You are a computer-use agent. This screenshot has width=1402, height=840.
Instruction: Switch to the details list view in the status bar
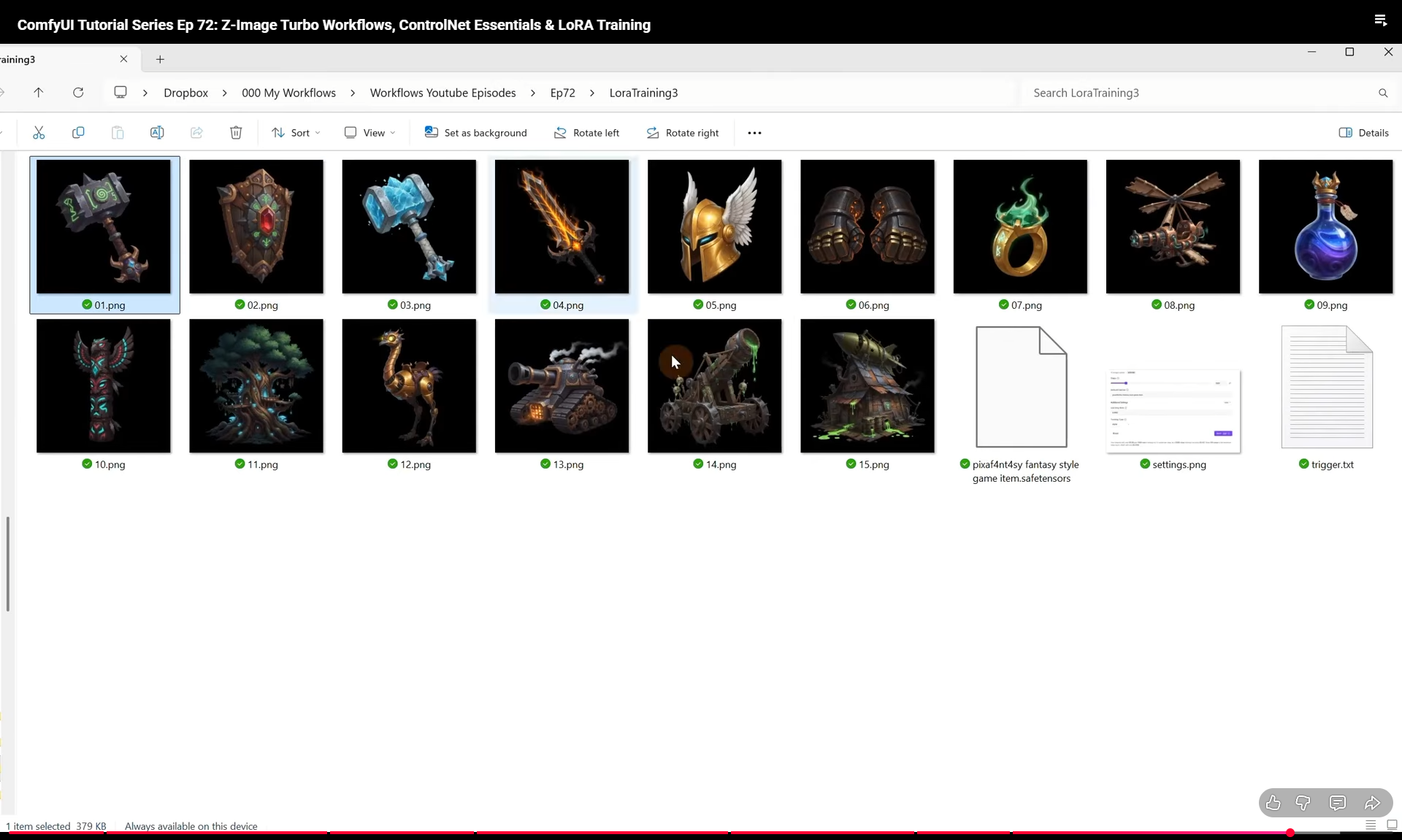1371,825
